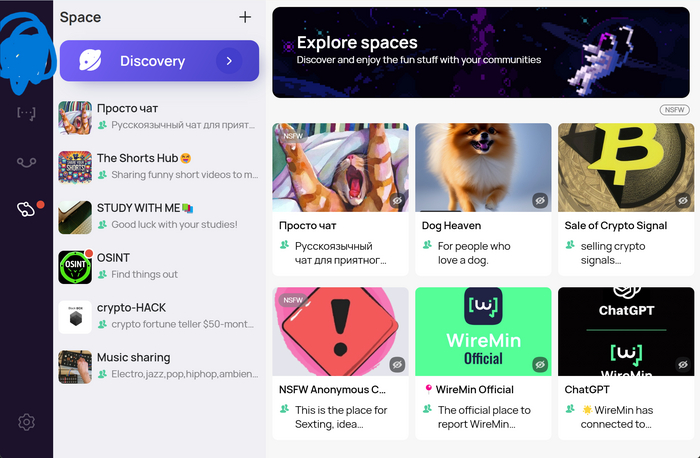Click pink pin icon on WireMin Official
The width and height of the screenshot is (700, 458).
pos(428,389)
